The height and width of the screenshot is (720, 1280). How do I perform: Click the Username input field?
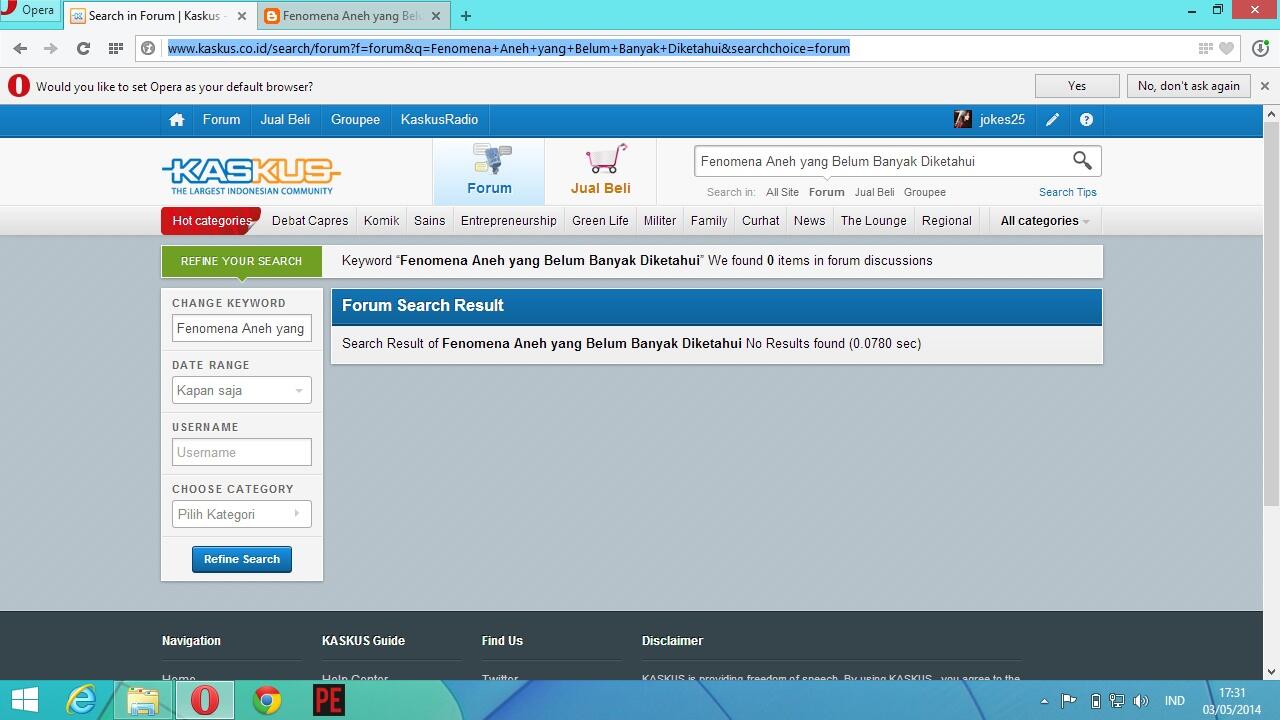241,452
